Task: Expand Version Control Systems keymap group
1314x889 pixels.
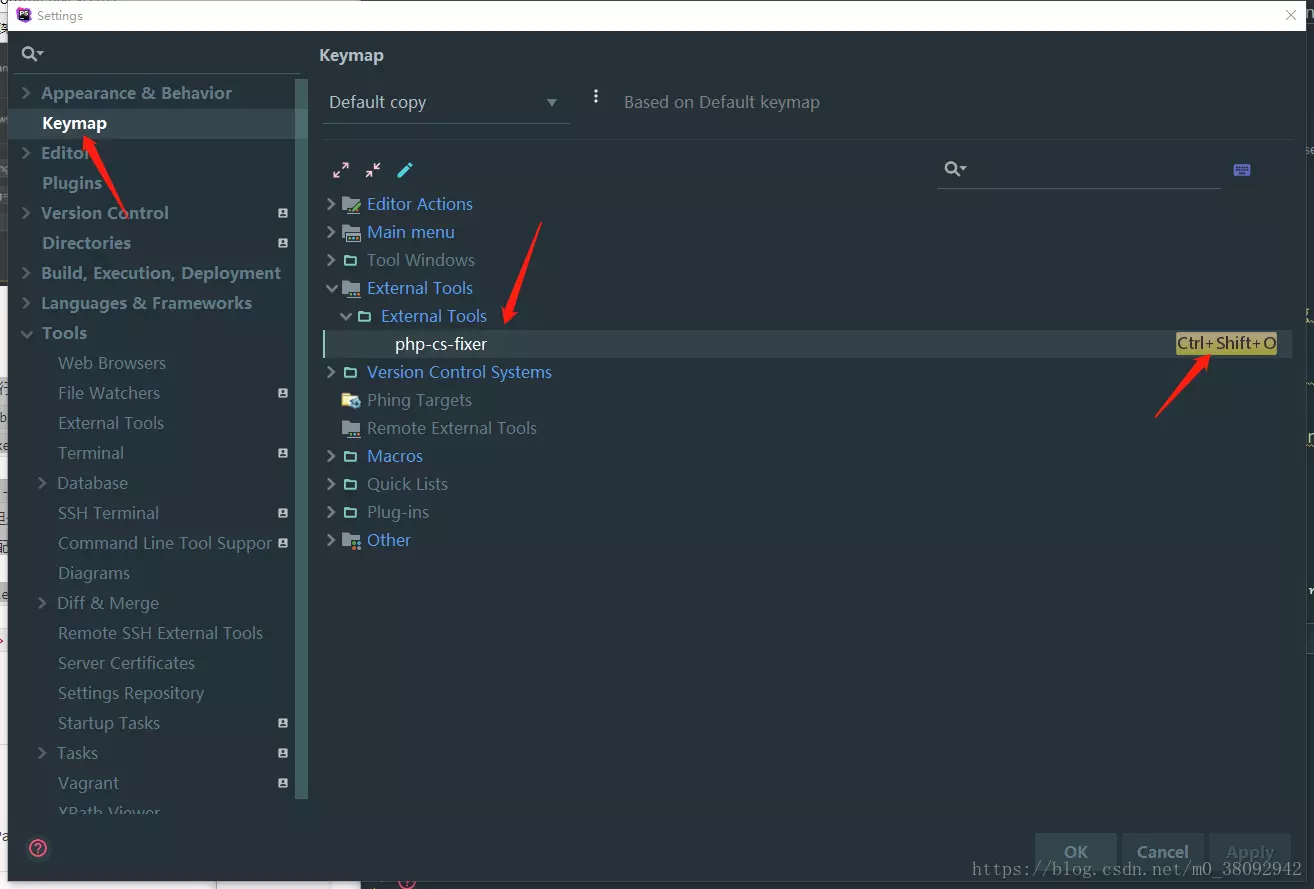Action: (331, 372)
